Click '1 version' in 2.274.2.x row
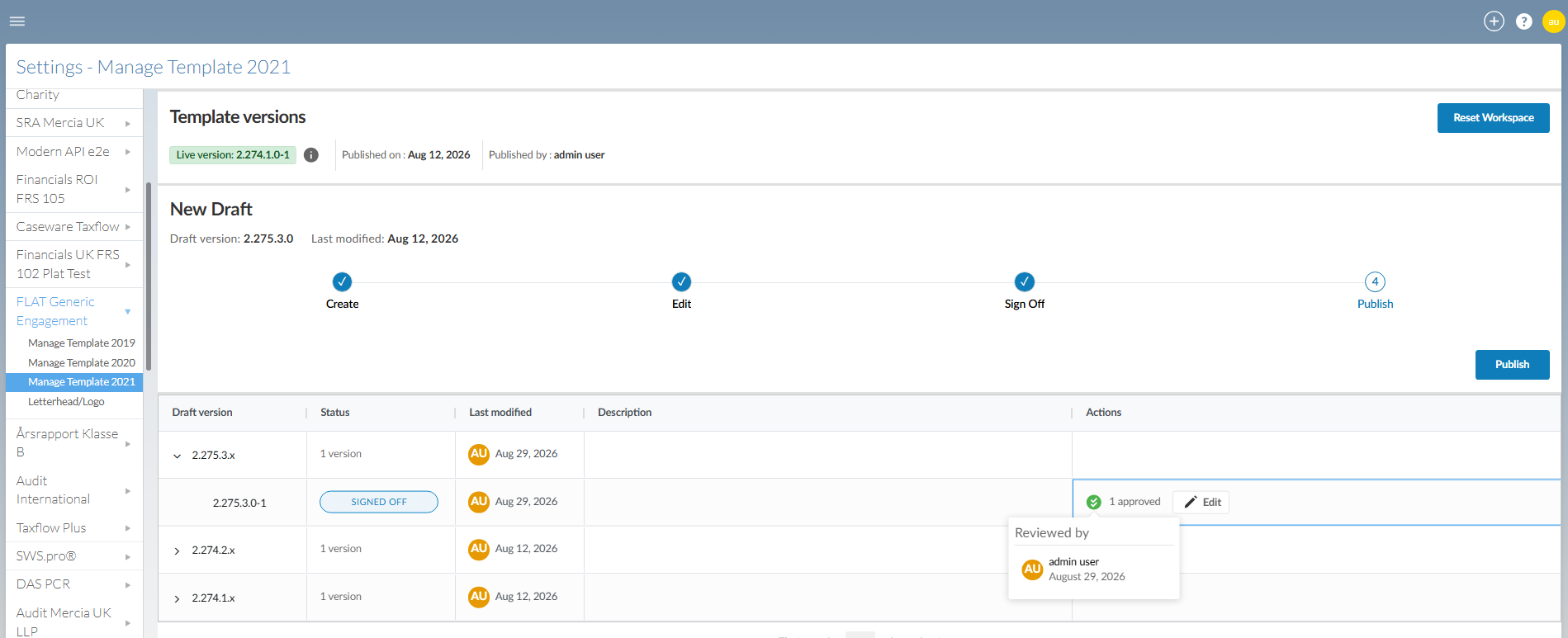Image resolution: width=1568 pixels, height=638 pixels. tap(340, 549)
